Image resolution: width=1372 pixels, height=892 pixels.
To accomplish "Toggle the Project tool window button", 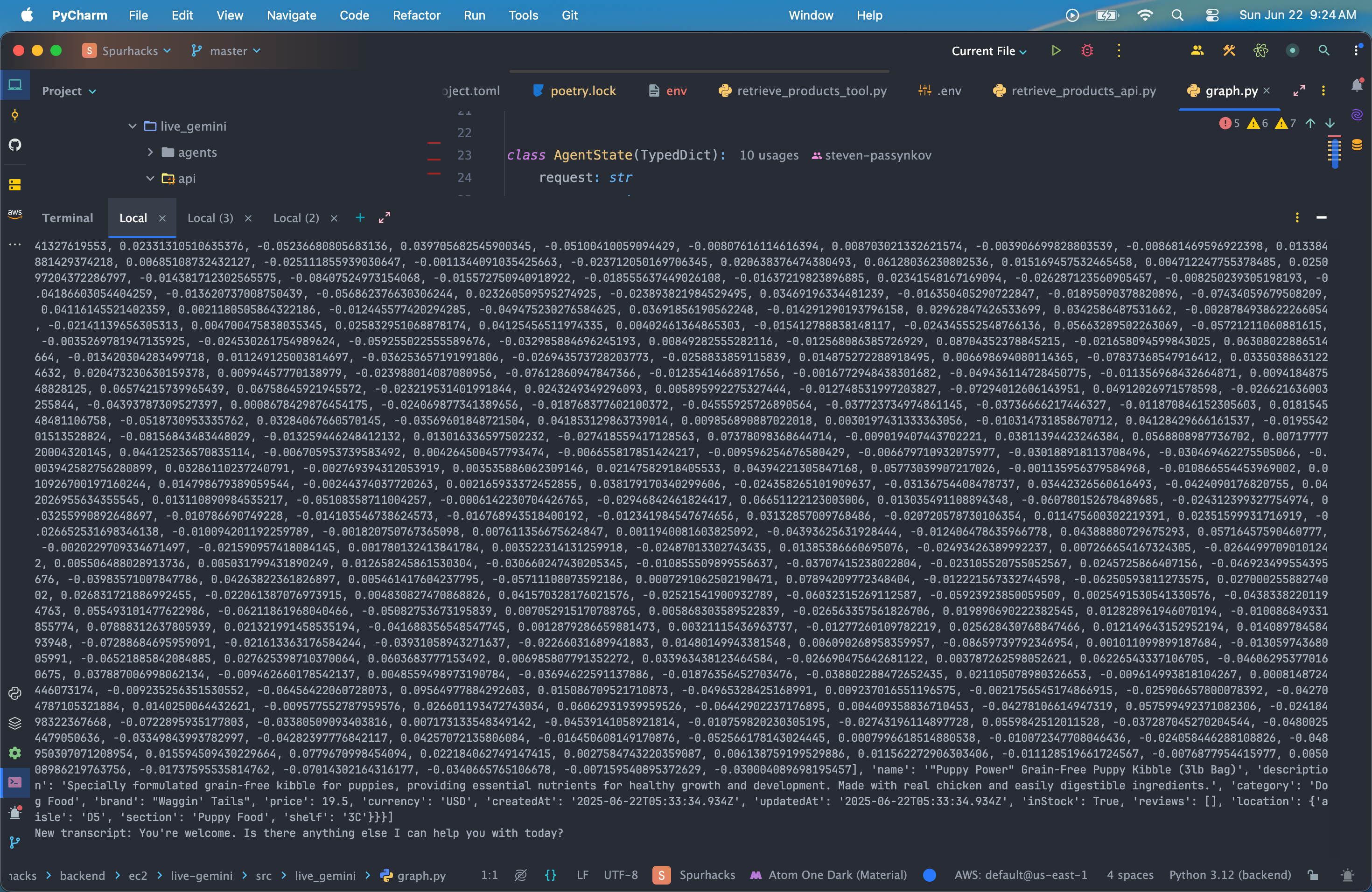I will 15,85.
